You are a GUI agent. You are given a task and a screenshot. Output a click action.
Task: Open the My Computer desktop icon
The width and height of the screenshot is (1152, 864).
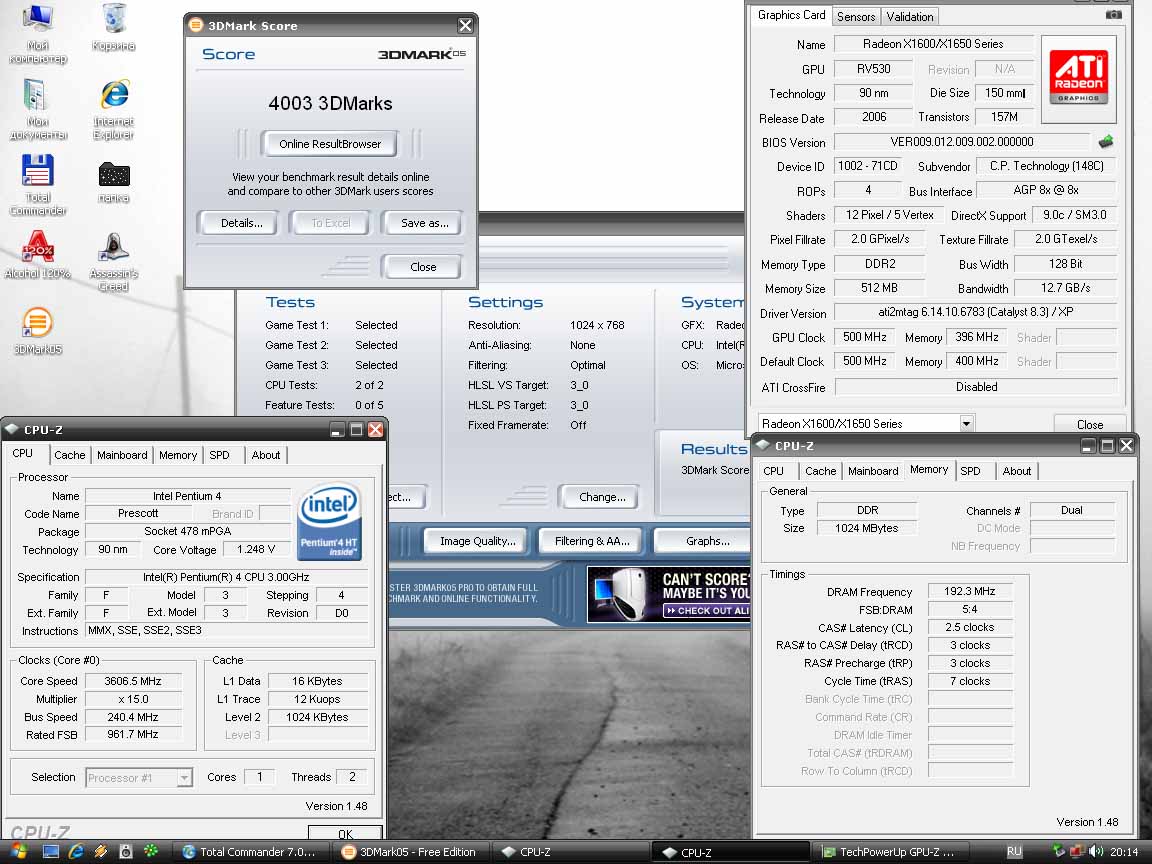pyautogui.click(x=37, y=33)
